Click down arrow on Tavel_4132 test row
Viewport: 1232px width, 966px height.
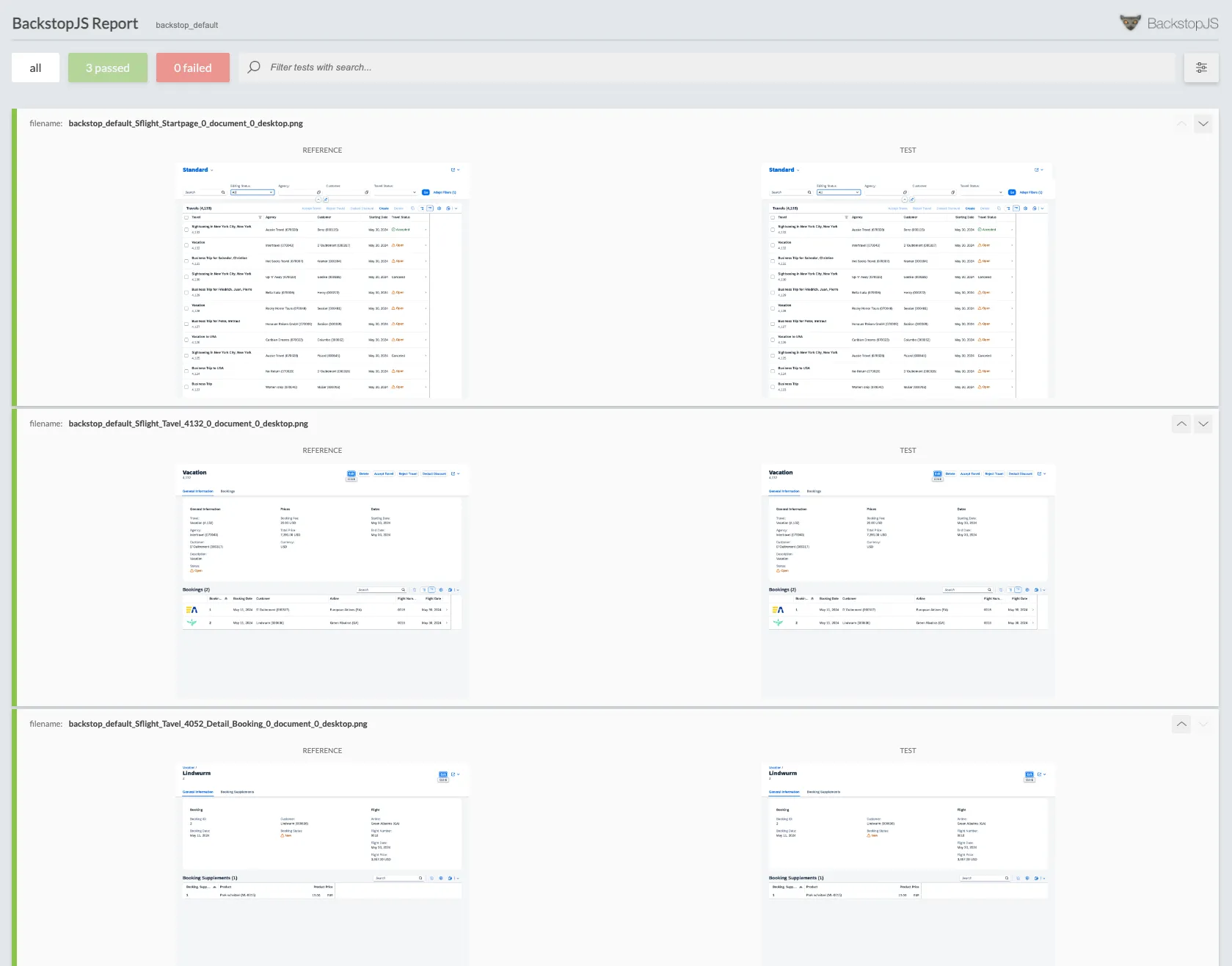(x=1203, y=424)
